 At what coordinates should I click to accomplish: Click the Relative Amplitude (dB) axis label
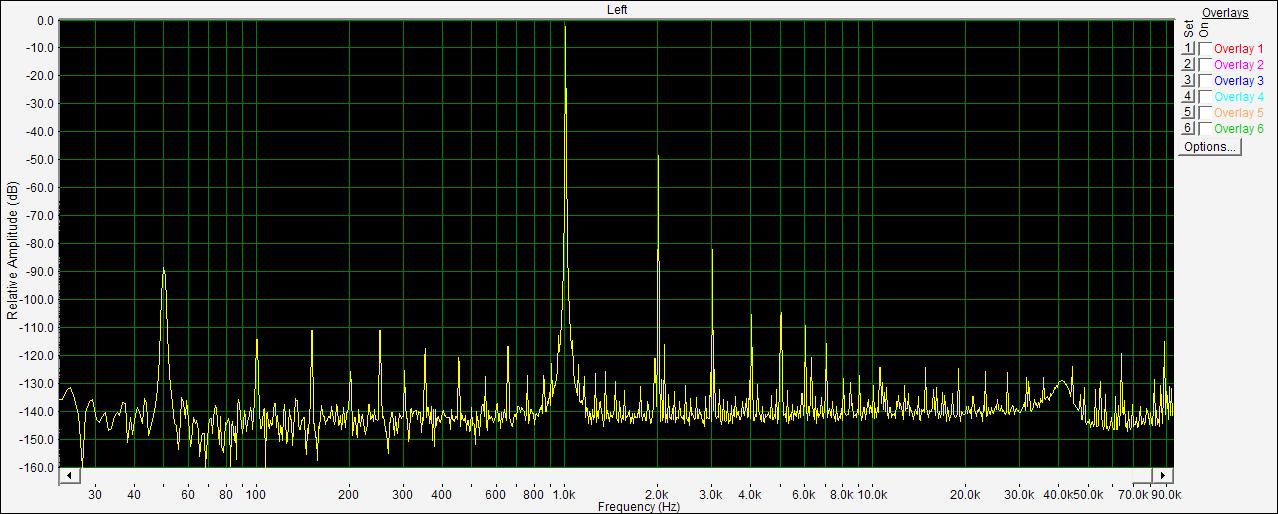point(12,251)
